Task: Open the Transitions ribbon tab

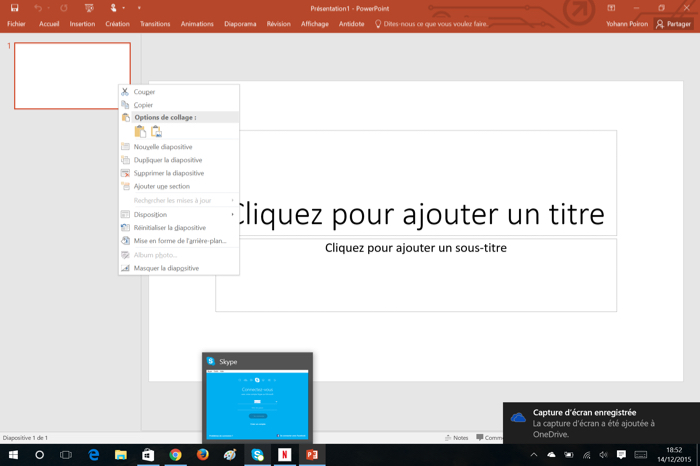Action: [x=155, y=24]
